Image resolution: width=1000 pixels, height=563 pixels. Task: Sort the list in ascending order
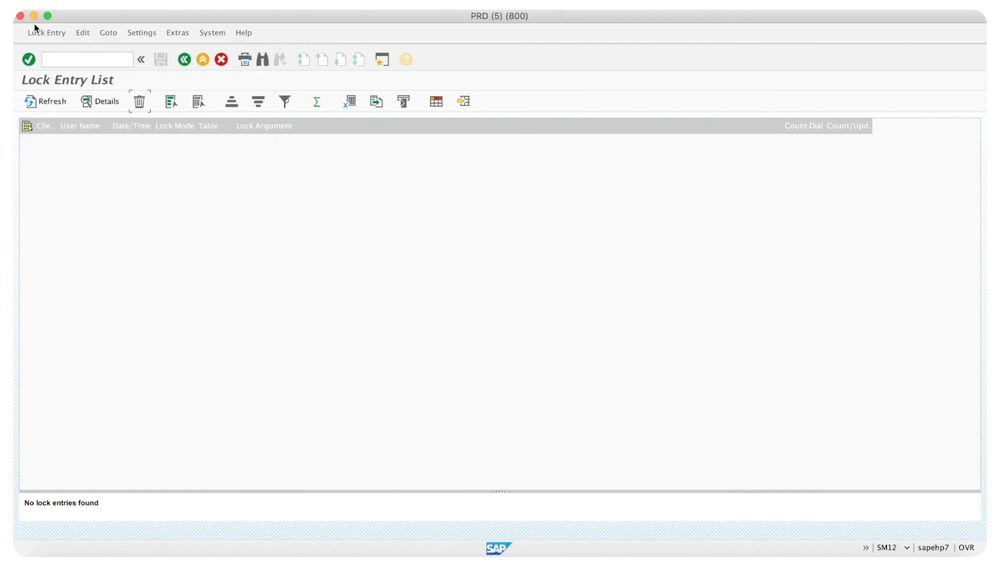coord(232,101)
